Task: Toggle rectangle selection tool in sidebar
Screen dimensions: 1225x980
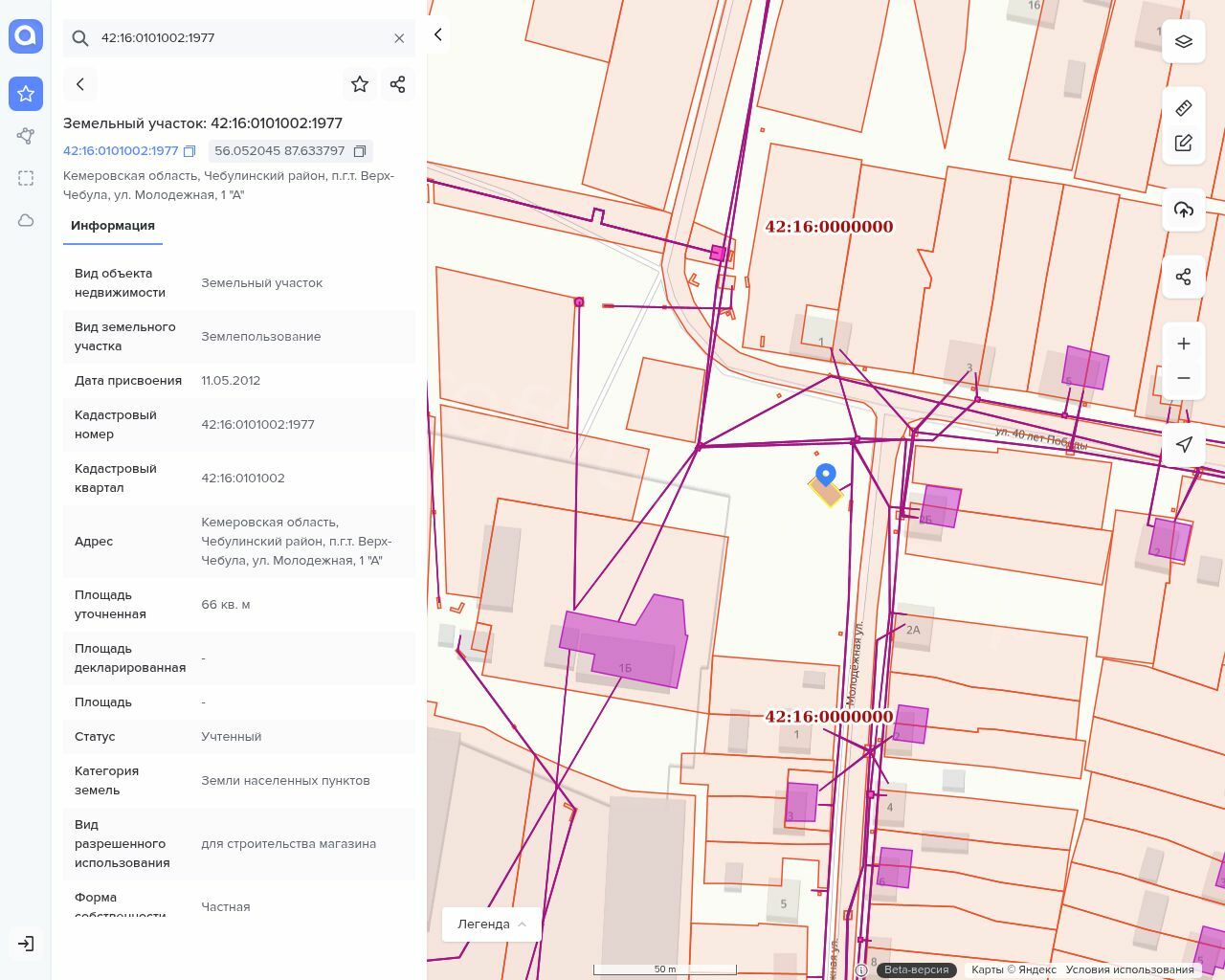Action: pyautogui.click(x=26, y=178)
